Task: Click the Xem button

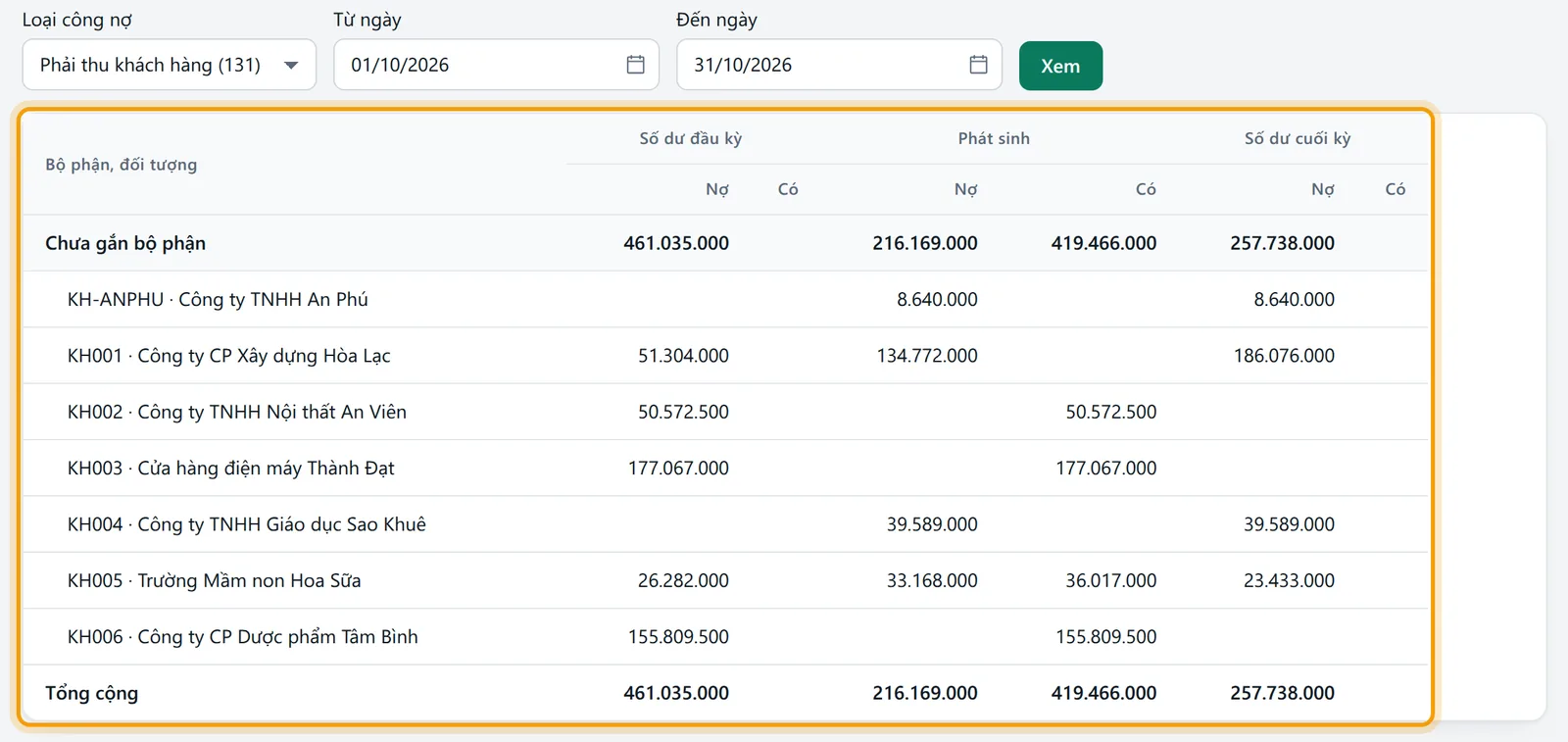Action: click(1060, 66)
